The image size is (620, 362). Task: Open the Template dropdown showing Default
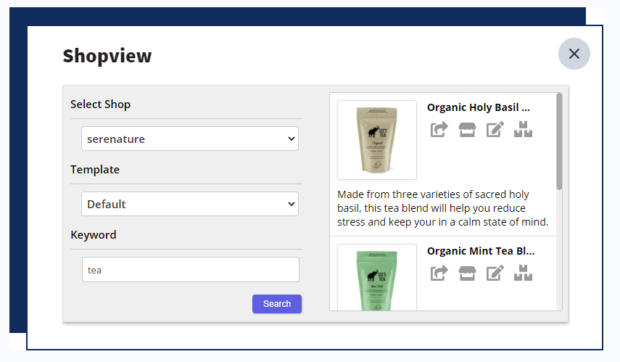[190, 204]
